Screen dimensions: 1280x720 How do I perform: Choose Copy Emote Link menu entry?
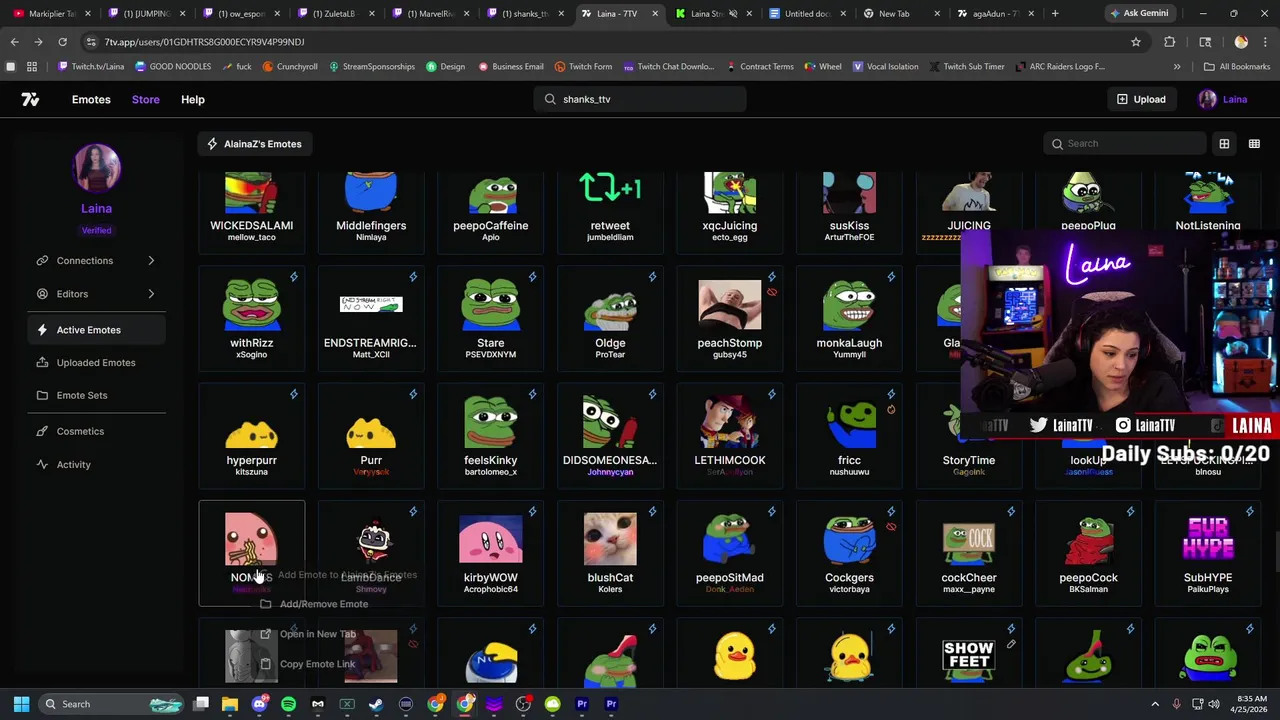308,664
